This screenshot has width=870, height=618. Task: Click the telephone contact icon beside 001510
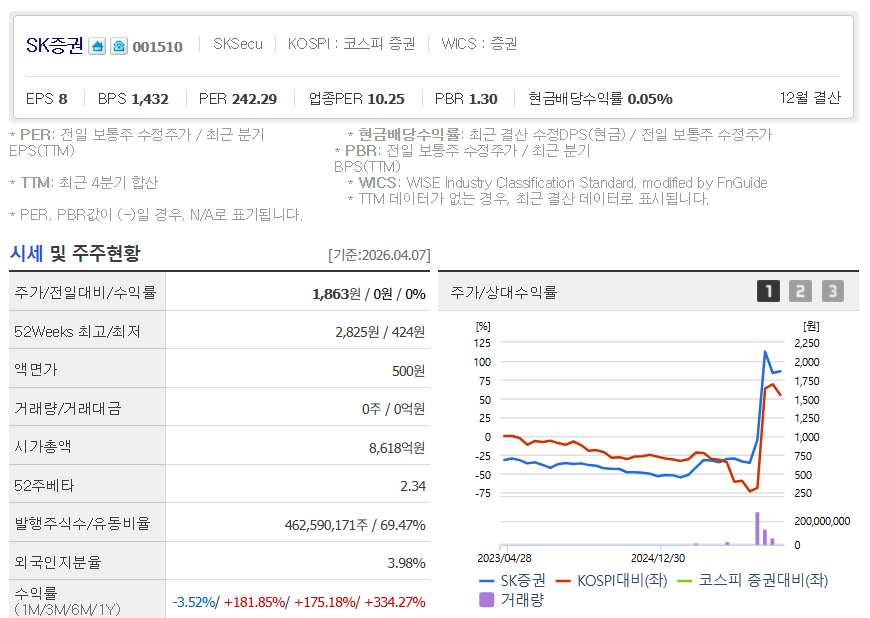[119, 46]
